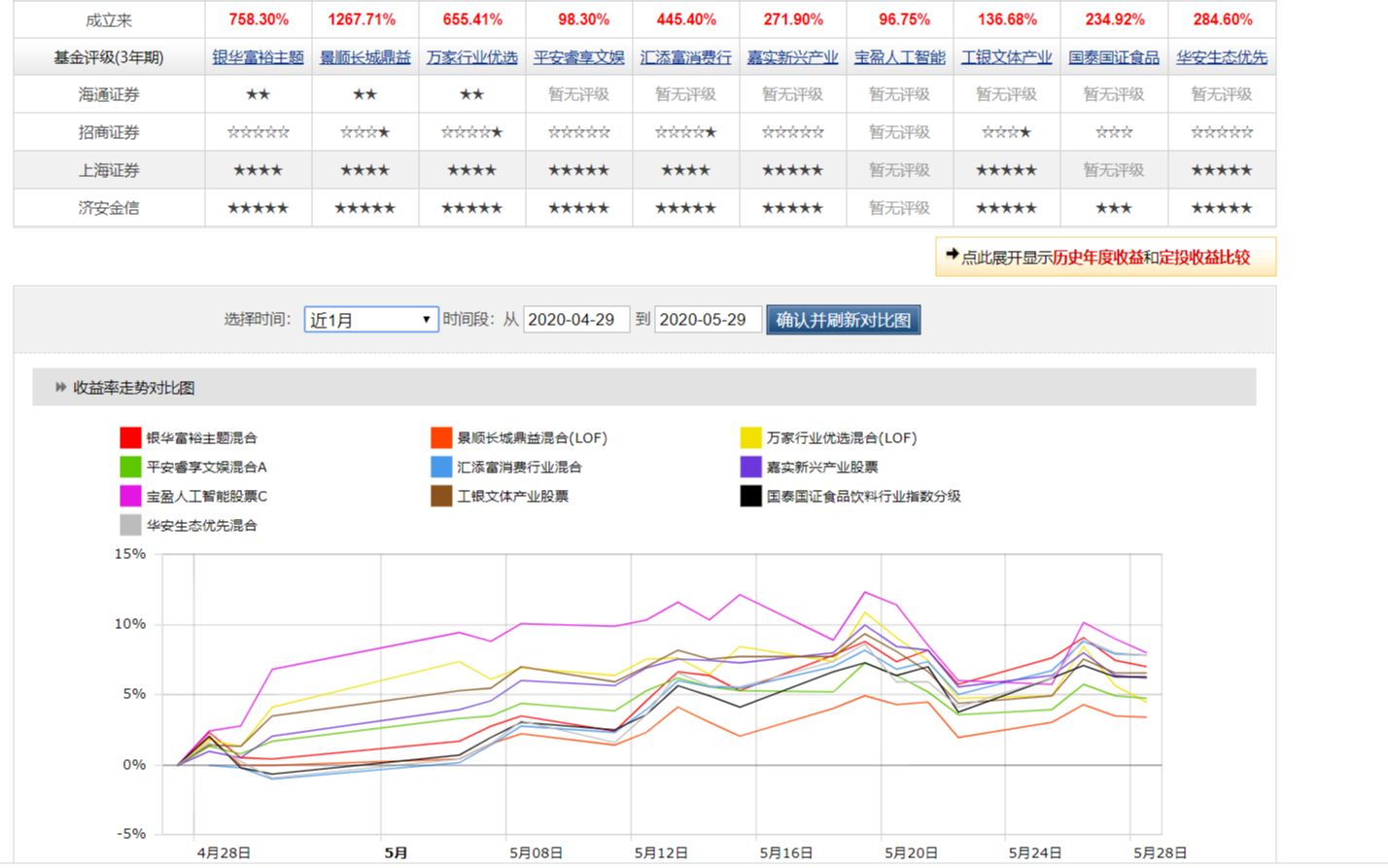Click the 271.90% since-inception return
The width and height of the screenshot is (1388, 868).
[x=793, y=19]
